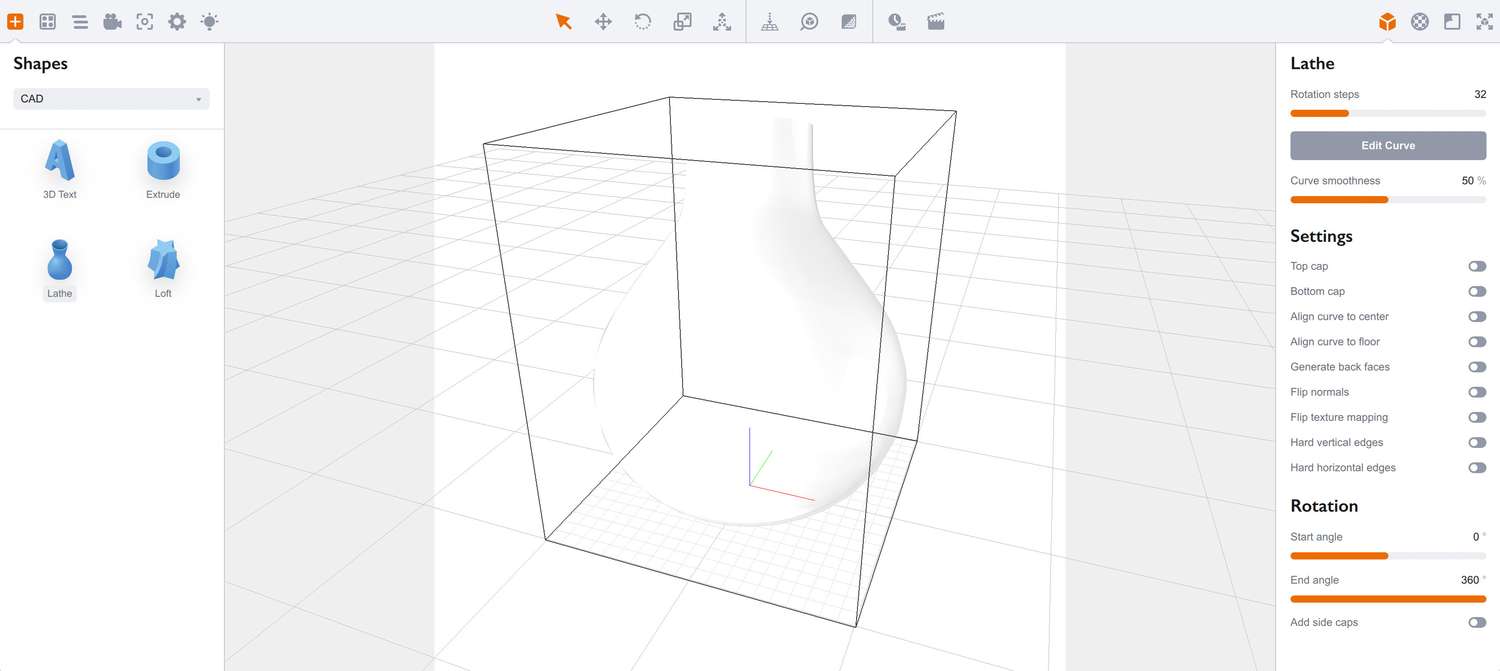
Task: Select the orange arrow selection tool
Action: click(564, 21)
